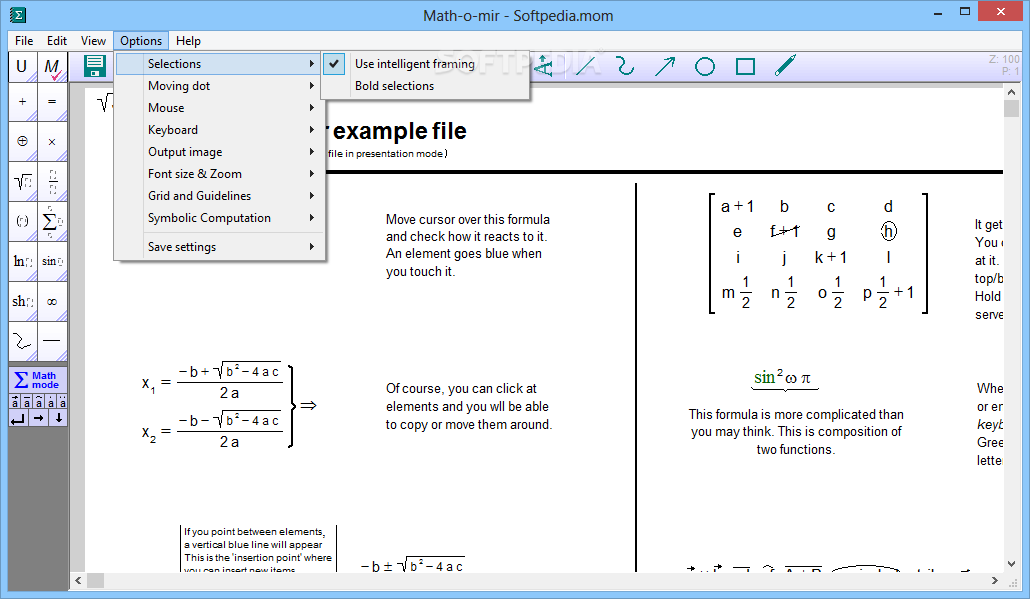Image resolution: width=1030 pixels, height=599 pixels.
Task: Select the horizontal line keypad button
Action: point(52,342)
